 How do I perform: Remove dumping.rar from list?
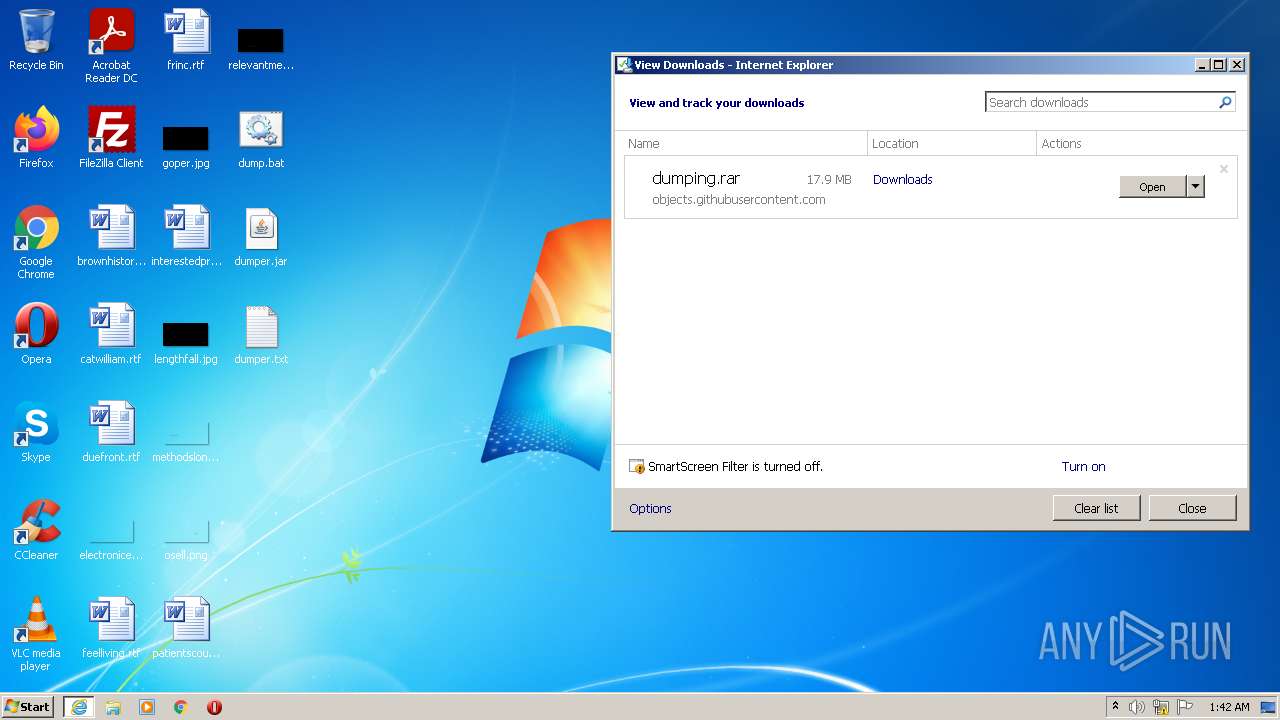coord(1223,169)
